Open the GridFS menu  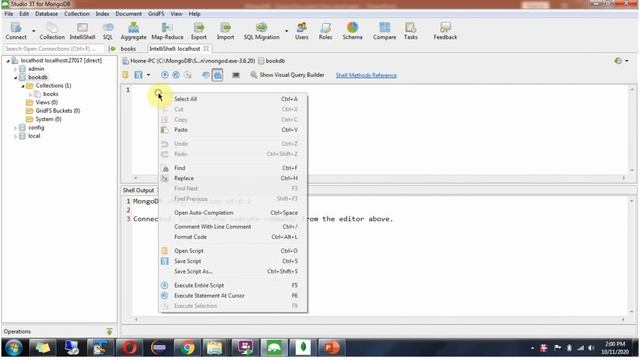tap(156, 13)
